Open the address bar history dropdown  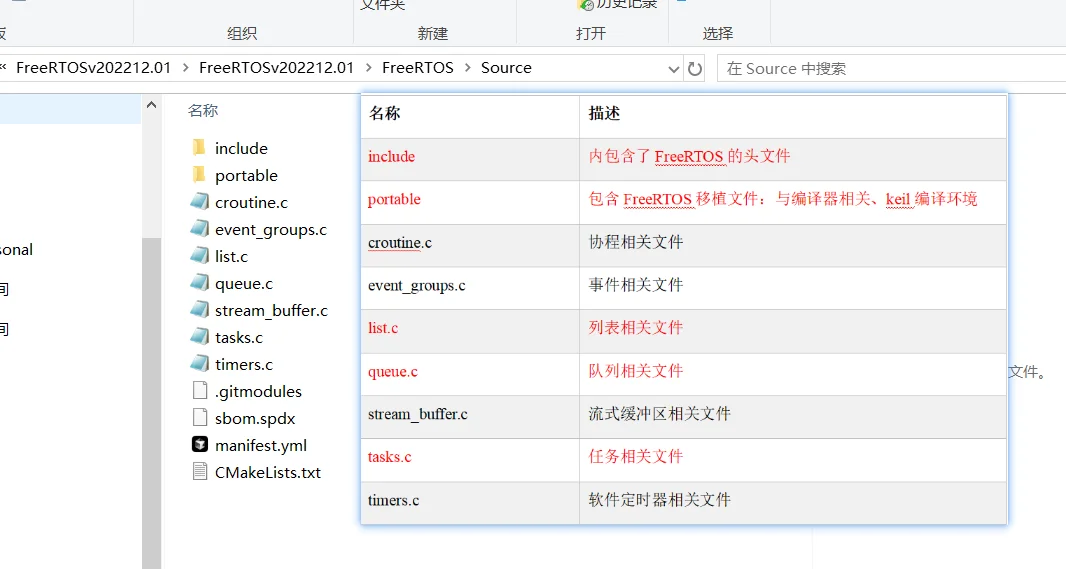coord(674,69)
